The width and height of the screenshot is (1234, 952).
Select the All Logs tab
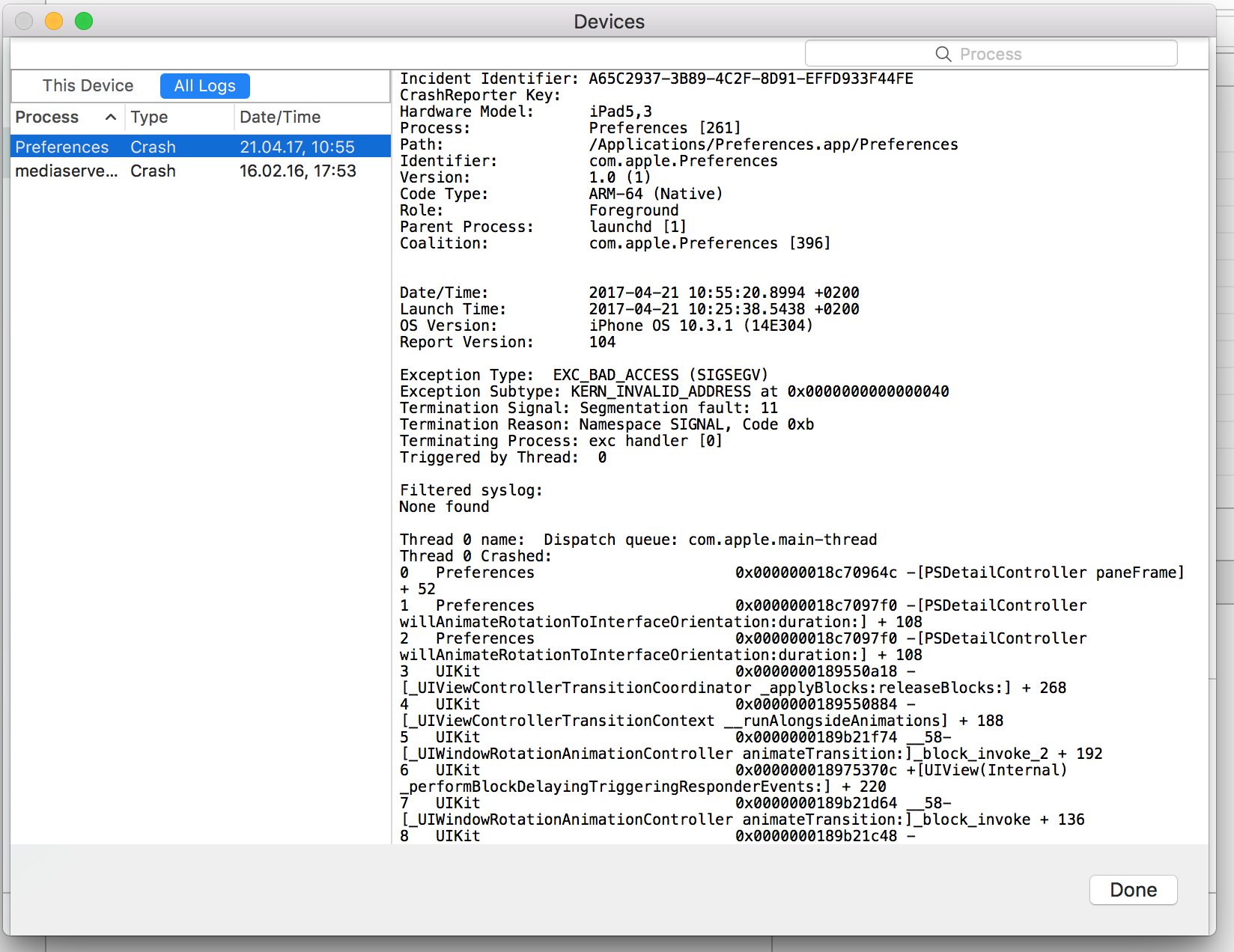click(204, 86)
